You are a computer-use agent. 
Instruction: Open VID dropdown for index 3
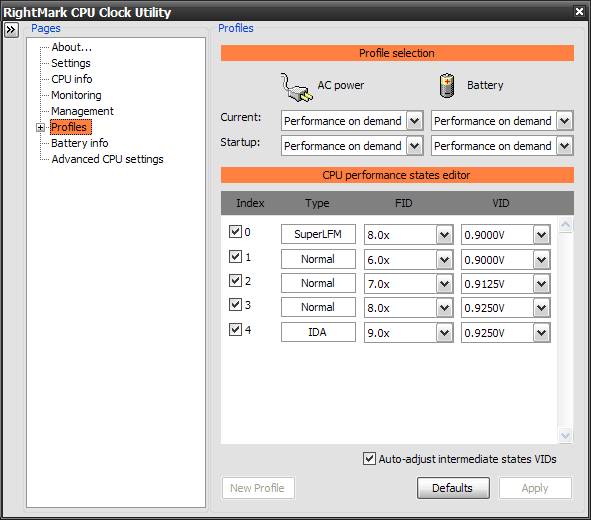[x=542, y=308]
